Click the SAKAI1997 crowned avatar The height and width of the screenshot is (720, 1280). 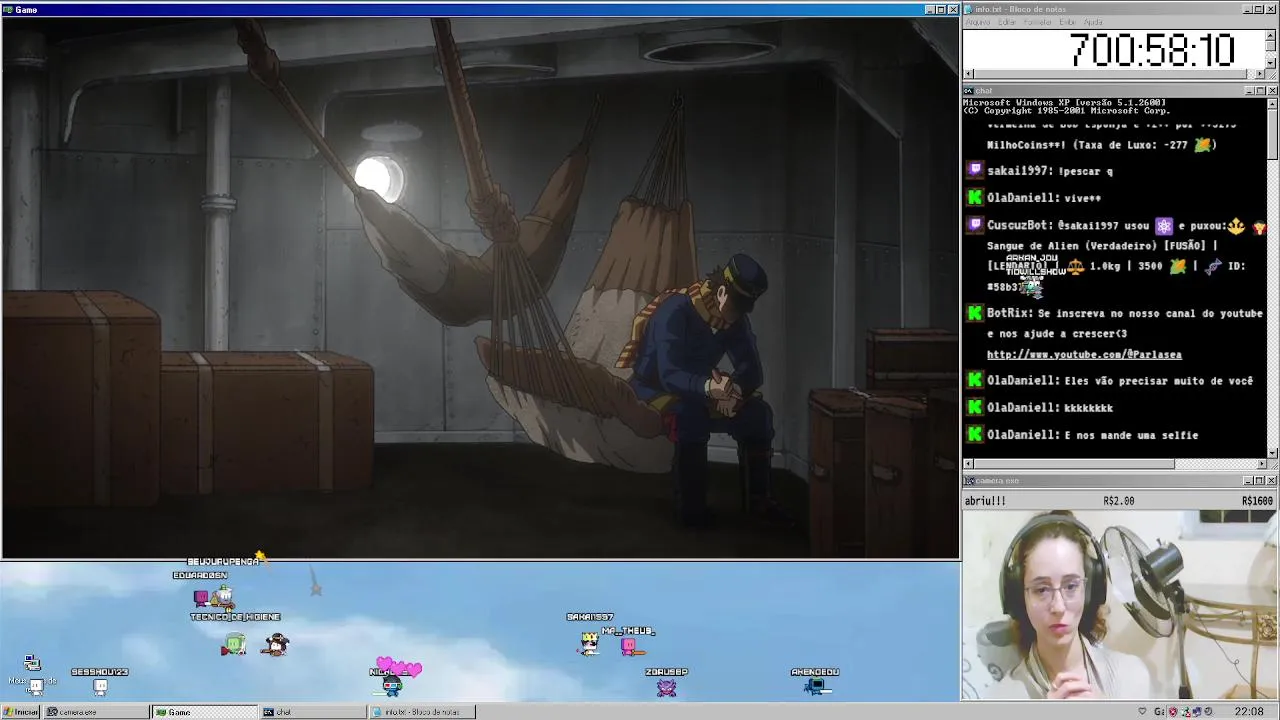point(589,642)
